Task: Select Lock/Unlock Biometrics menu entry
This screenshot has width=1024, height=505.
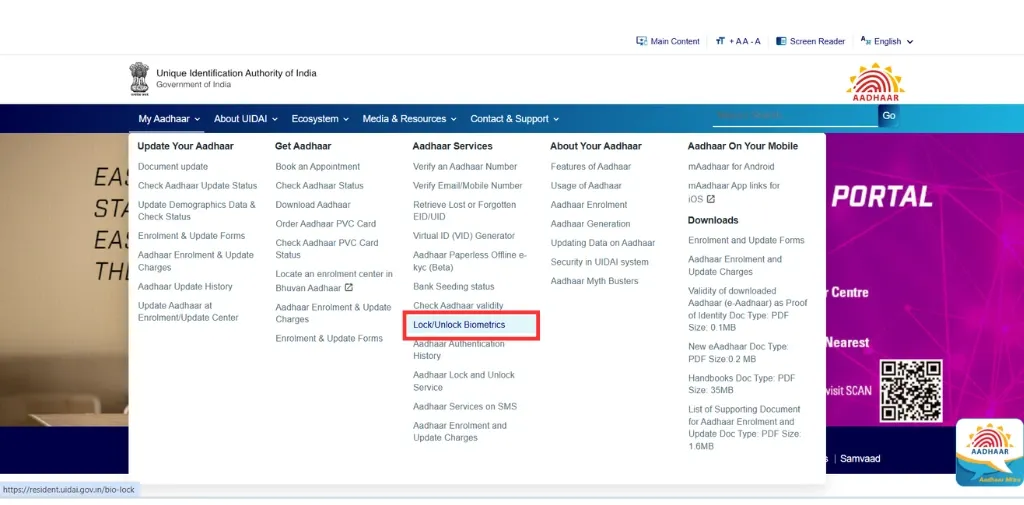Action: (x=459, y=325)
